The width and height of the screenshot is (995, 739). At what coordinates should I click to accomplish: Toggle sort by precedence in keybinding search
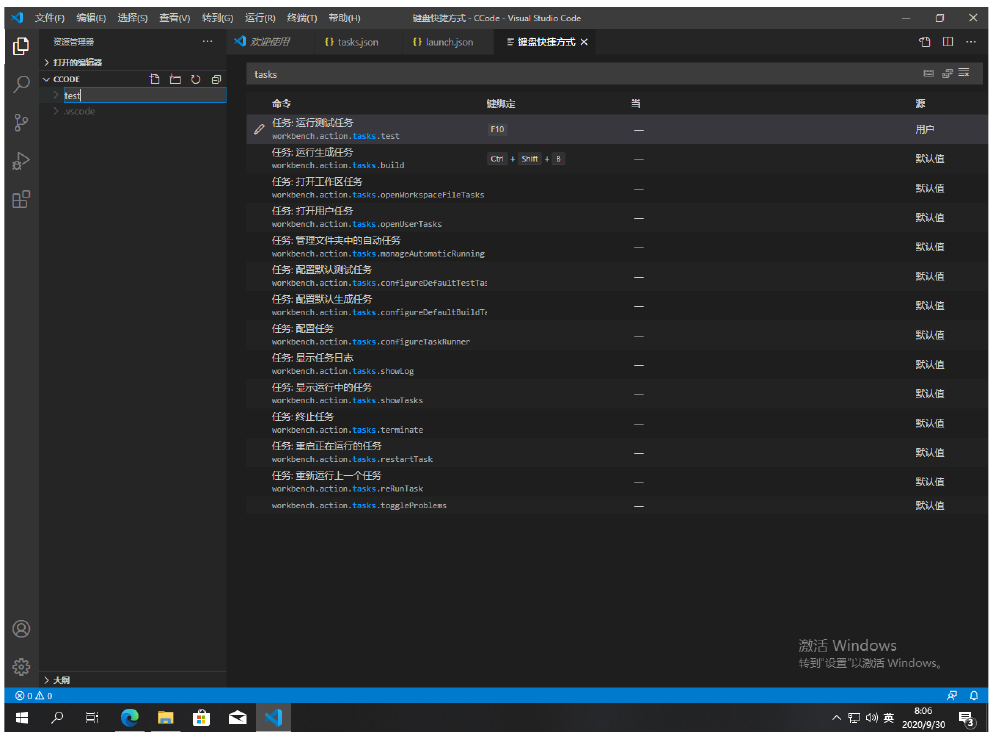(946, 74)
